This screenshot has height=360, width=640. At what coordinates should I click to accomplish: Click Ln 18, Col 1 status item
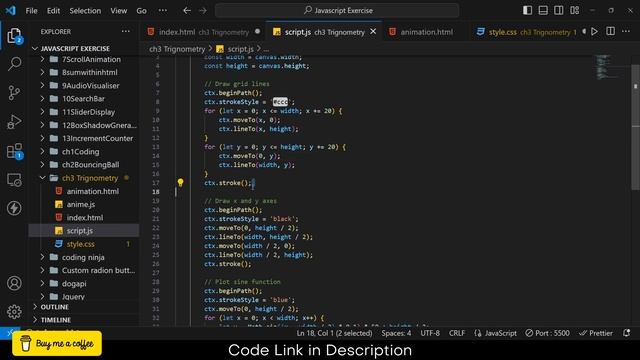(x=334, y=333)
